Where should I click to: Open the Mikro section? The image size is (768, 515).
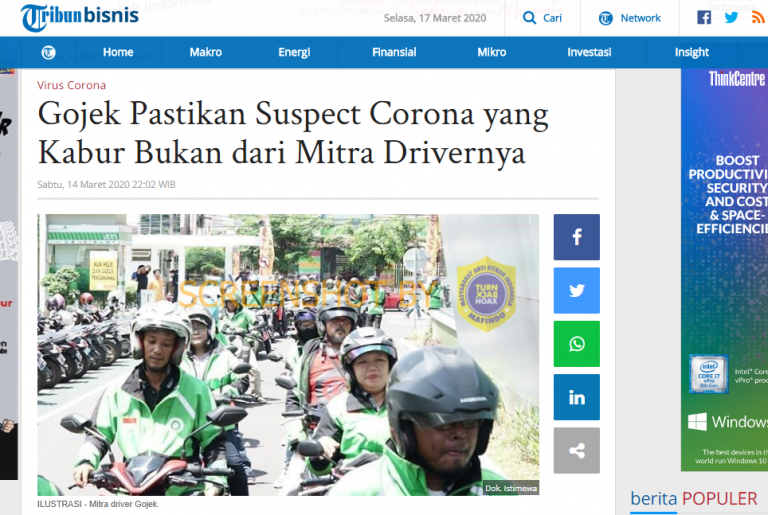492,52
